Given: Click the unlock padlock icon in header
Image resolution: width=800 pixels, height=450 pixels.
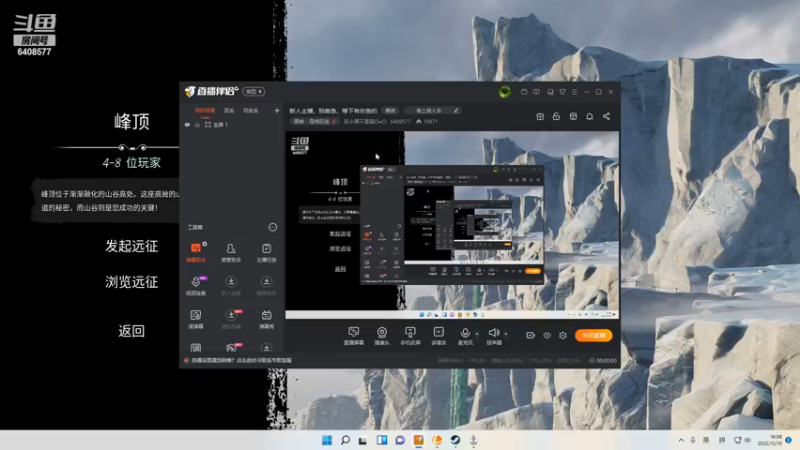Looking at the screenshot, I should 556,116.
